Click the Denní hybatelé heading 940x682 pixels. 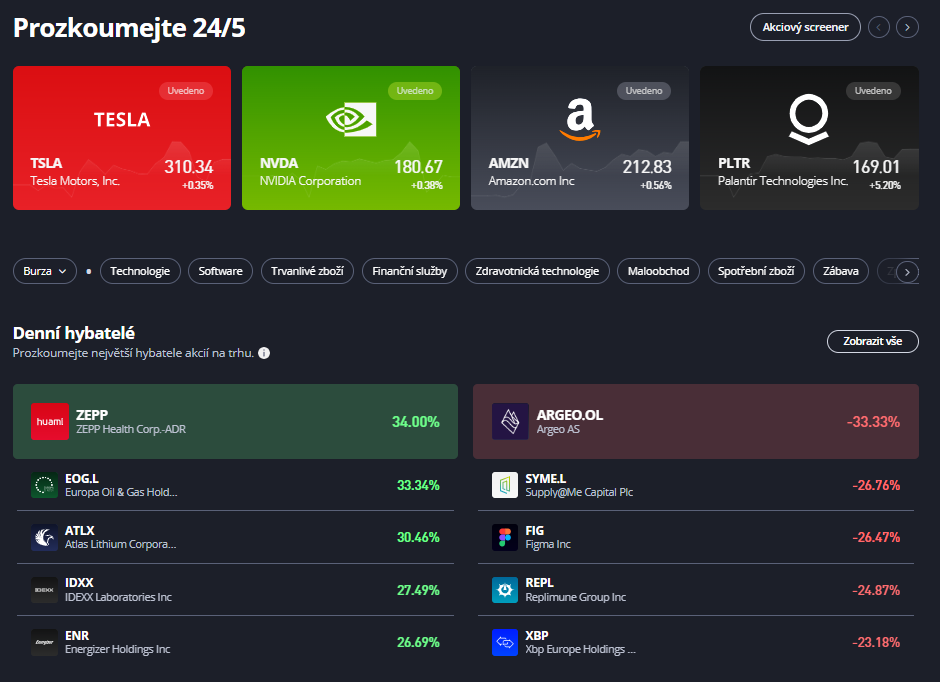[74, 333]
